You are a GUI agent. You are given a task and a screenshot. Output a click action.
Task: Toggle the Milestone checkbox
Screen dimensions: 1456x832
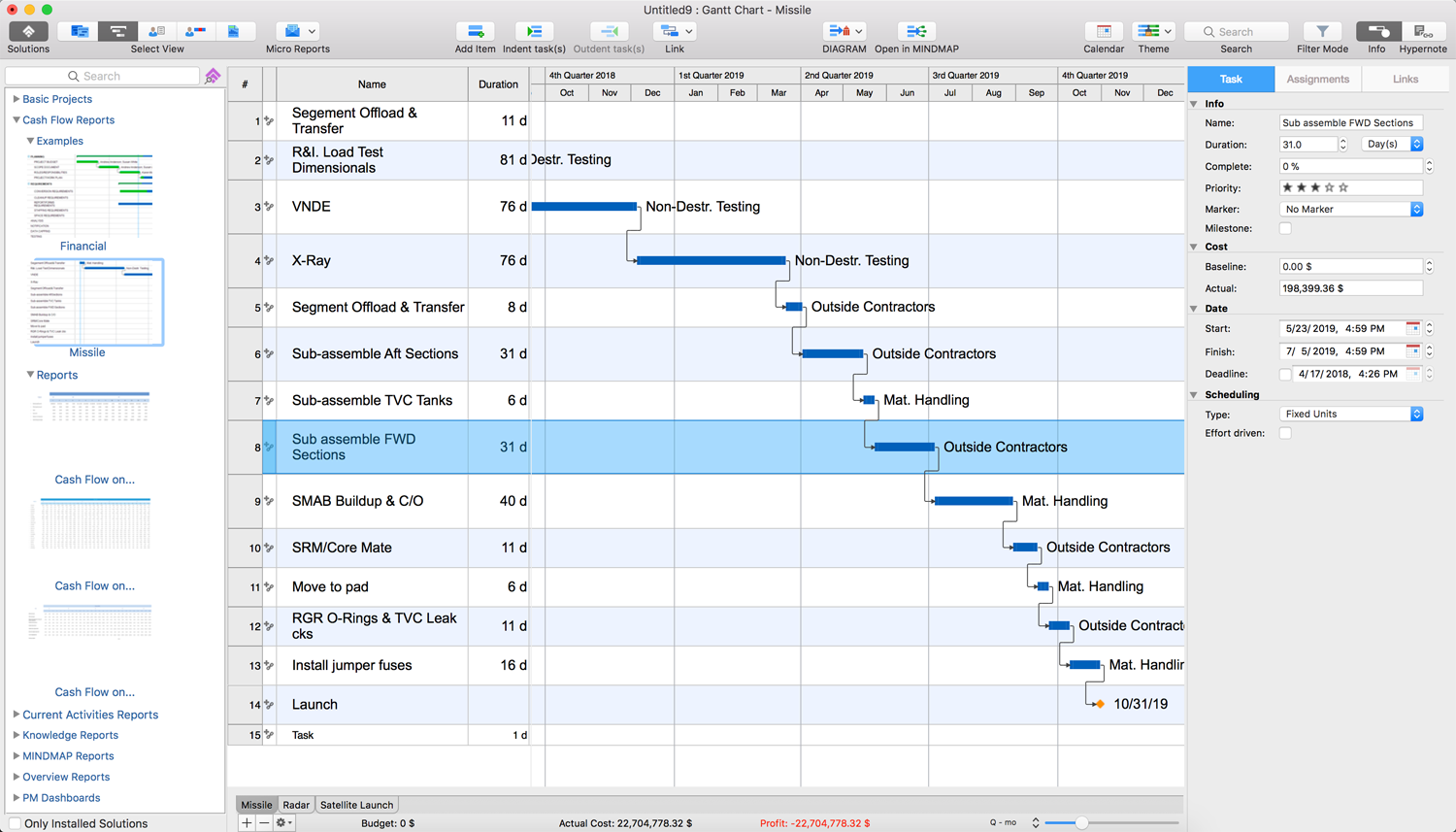point(1285,229)
